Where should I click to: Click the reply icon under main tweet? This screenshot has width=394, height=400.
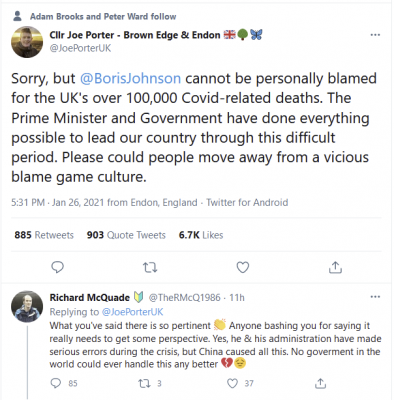point(58,267)
